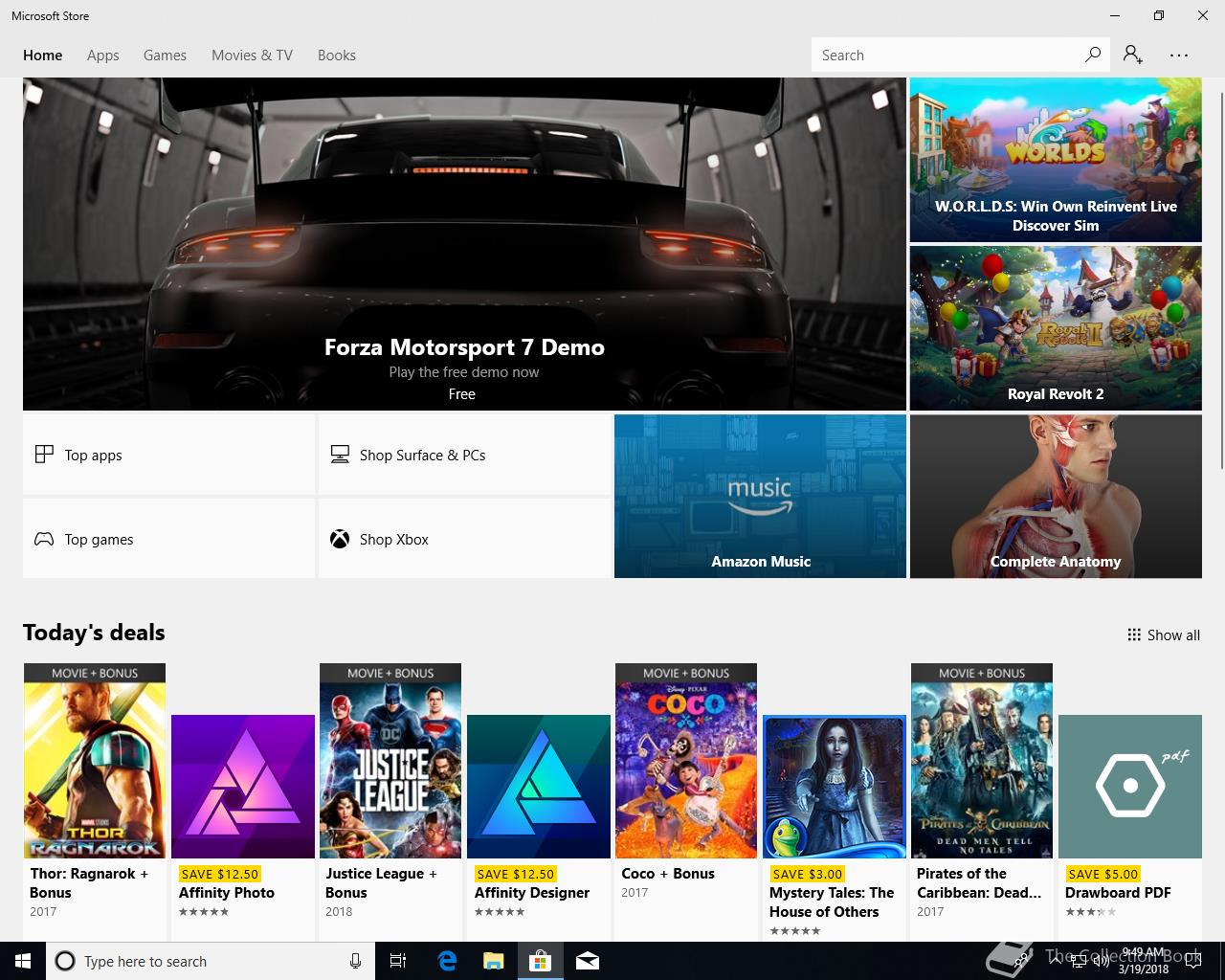Select the Pirates of the Caribbean poster
1225x980 pixels.
(982, 761)
